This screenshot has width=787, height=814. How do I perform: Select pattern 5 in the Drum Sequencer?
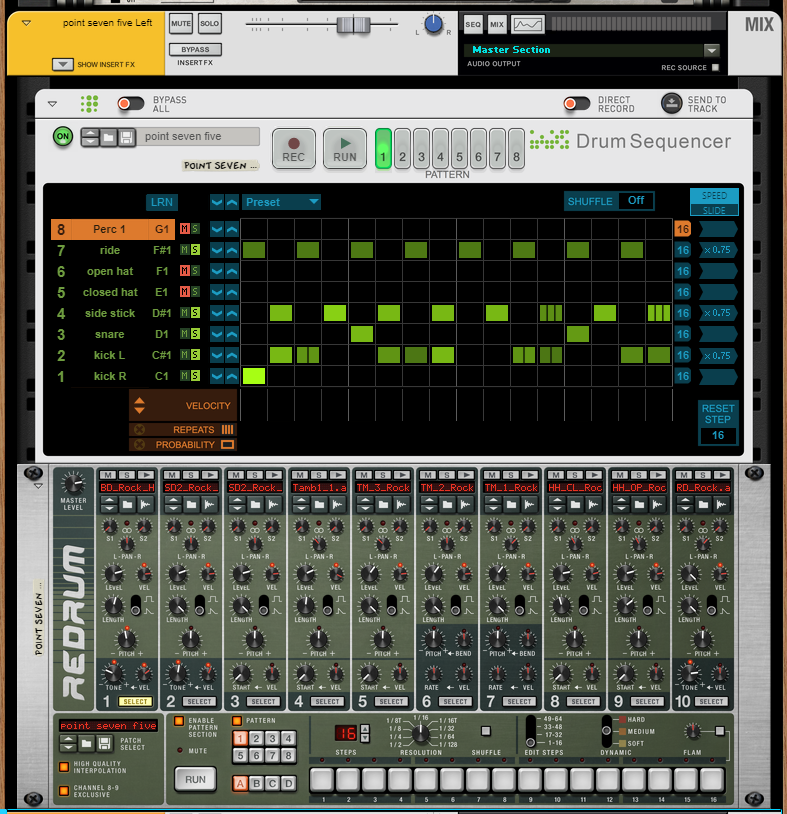tap(459, 157)
